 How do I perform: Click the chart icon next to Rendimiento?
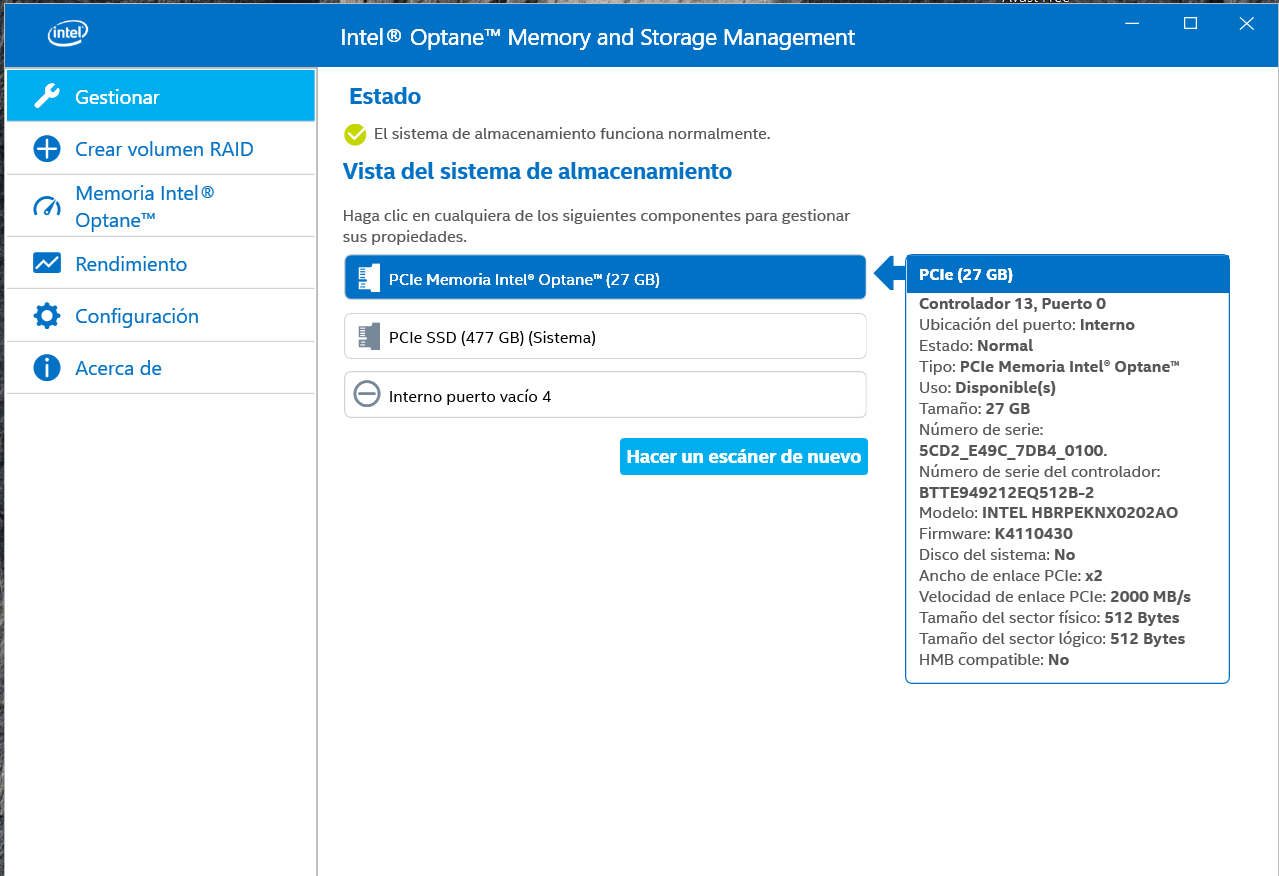tap(47, 264)
